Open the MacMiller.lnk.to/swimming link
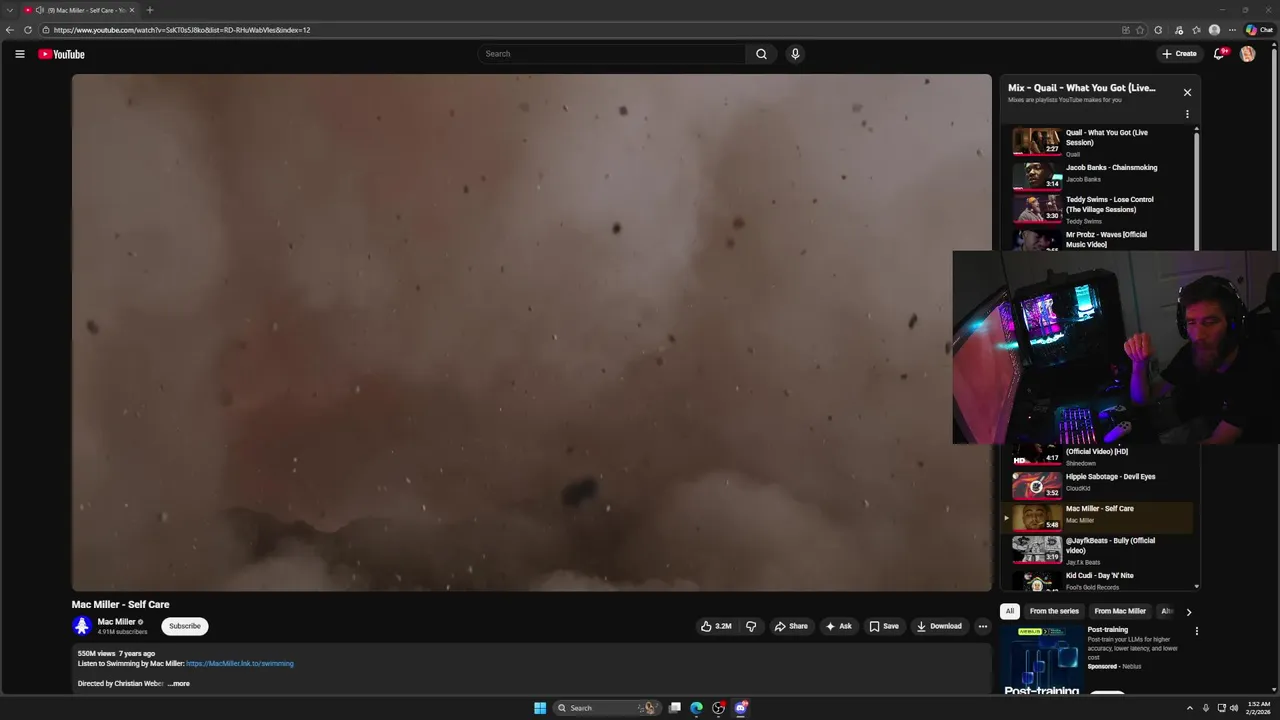This screenshot has height=720, width=1280. (x=240, y=663)
